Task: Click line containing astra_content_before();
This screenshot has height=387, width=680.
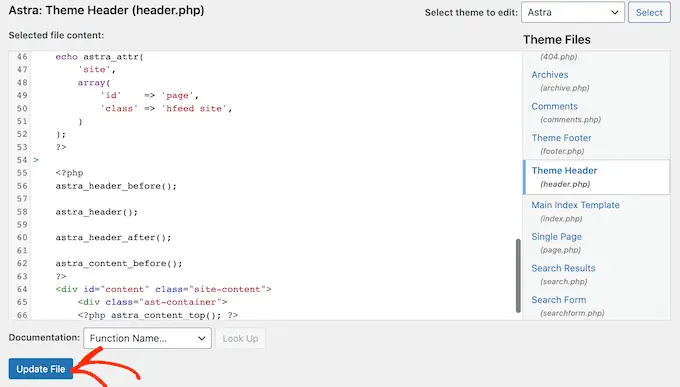Action: [x=119, y=264]
